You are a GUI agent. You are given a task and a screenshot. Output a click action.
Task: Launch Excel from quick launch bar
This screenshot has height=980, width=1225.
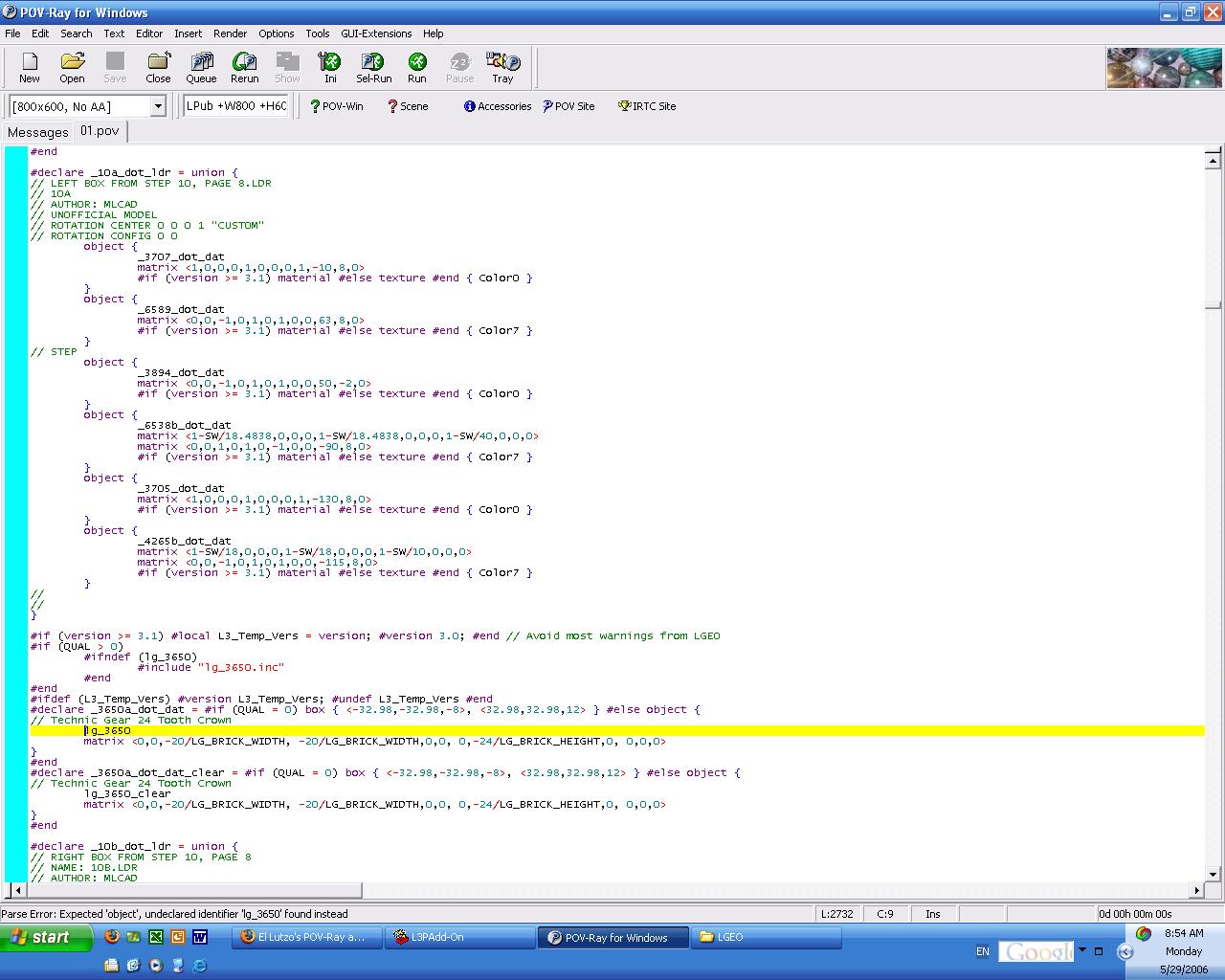pyautogui.click(x=156, y=937)
